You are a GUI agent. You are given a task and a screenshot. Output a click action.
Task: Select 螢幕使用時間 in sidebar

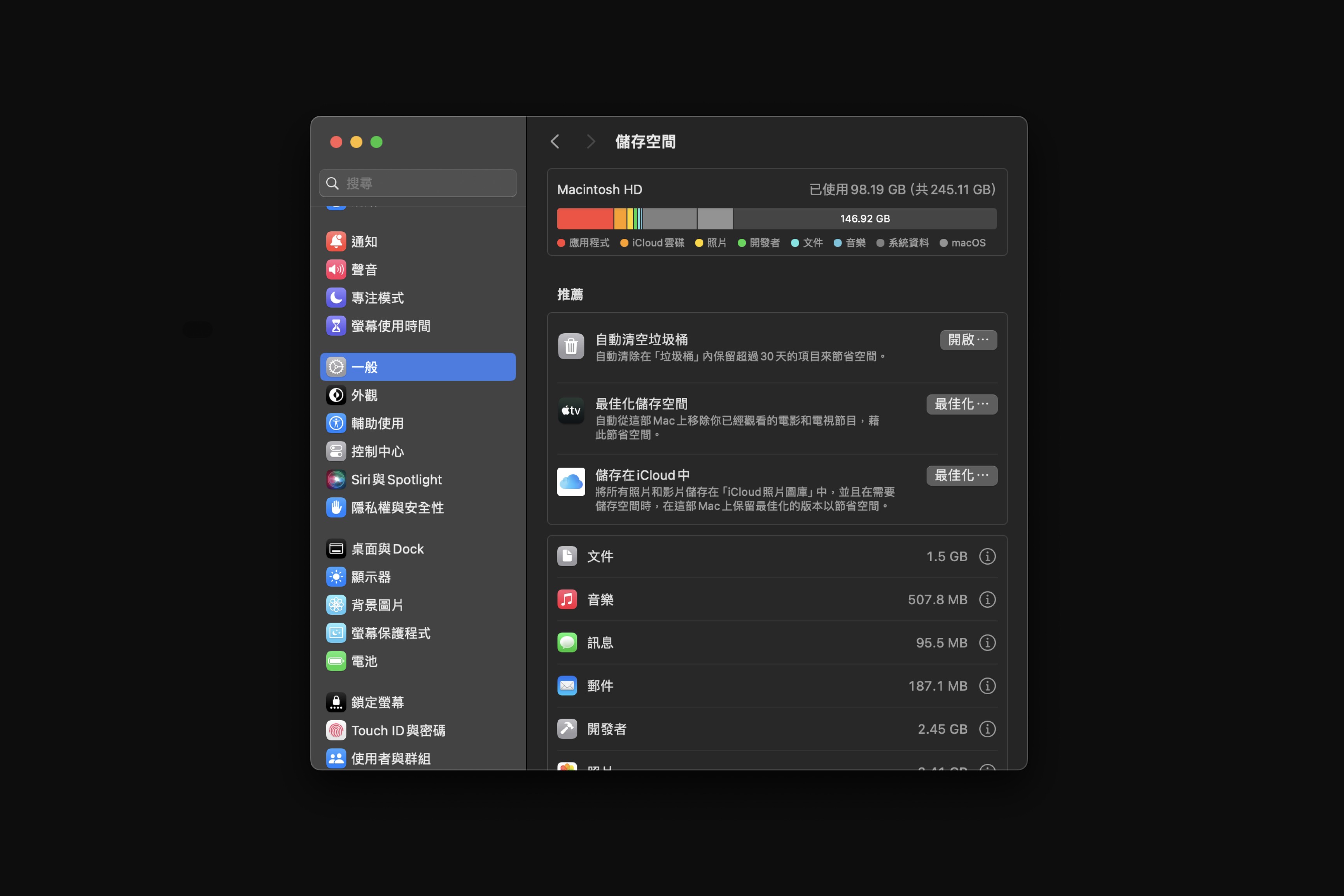[390, 326]
